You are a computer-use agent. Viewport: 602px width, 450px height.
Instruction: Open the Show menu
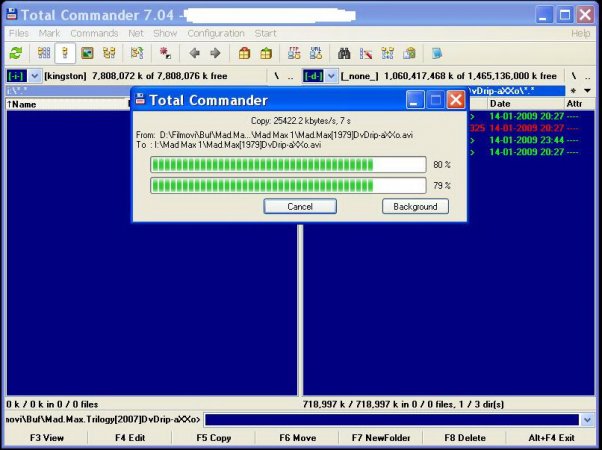tap(165, 33)
